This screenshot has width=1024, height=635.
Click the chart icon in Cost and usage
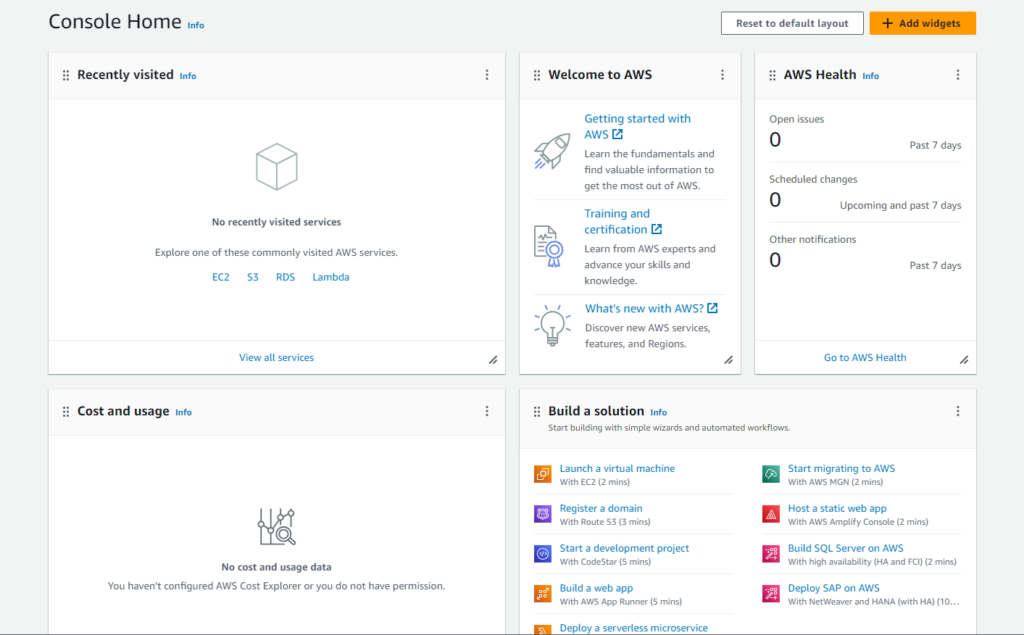pos(277,527)
